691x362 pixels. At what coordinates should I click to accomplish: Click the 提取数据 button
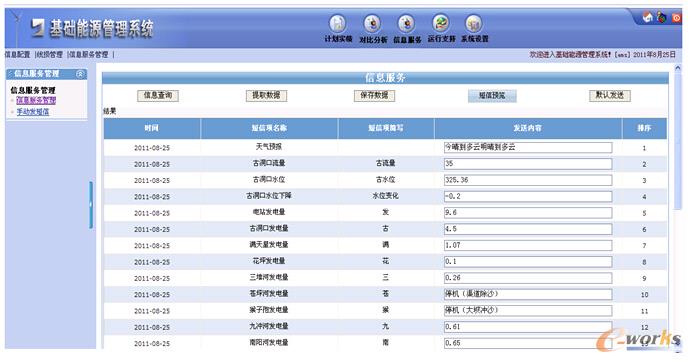tap(266, 95)
